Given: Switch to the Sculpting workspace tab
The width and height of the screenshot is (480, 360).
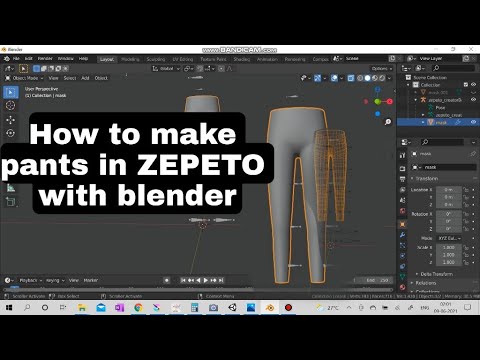Looking at the screenshot, I should [x=156, y=59].
